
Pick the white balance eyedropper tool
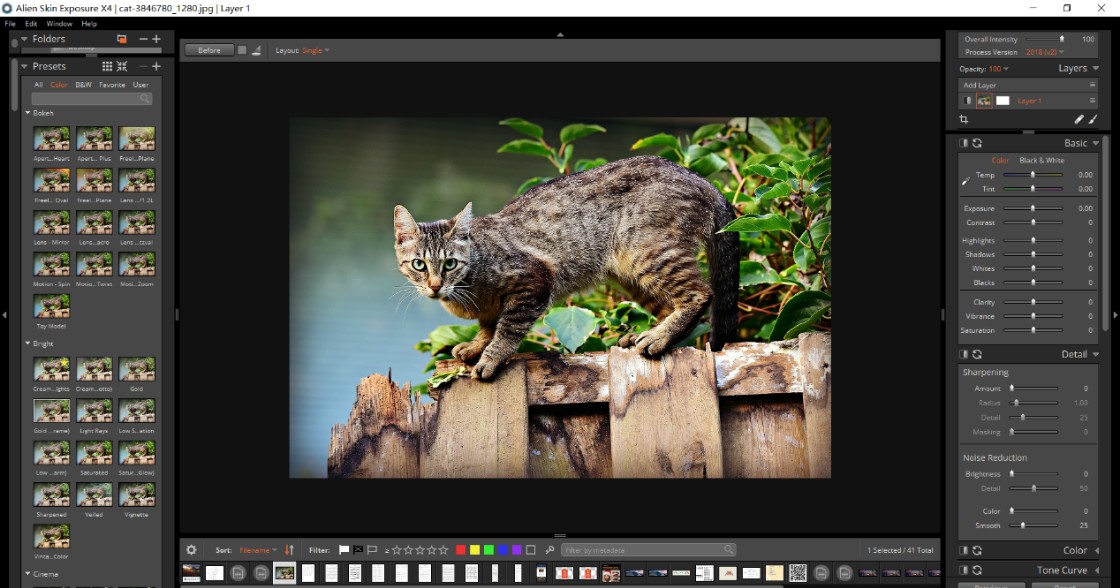pos(966,182)
